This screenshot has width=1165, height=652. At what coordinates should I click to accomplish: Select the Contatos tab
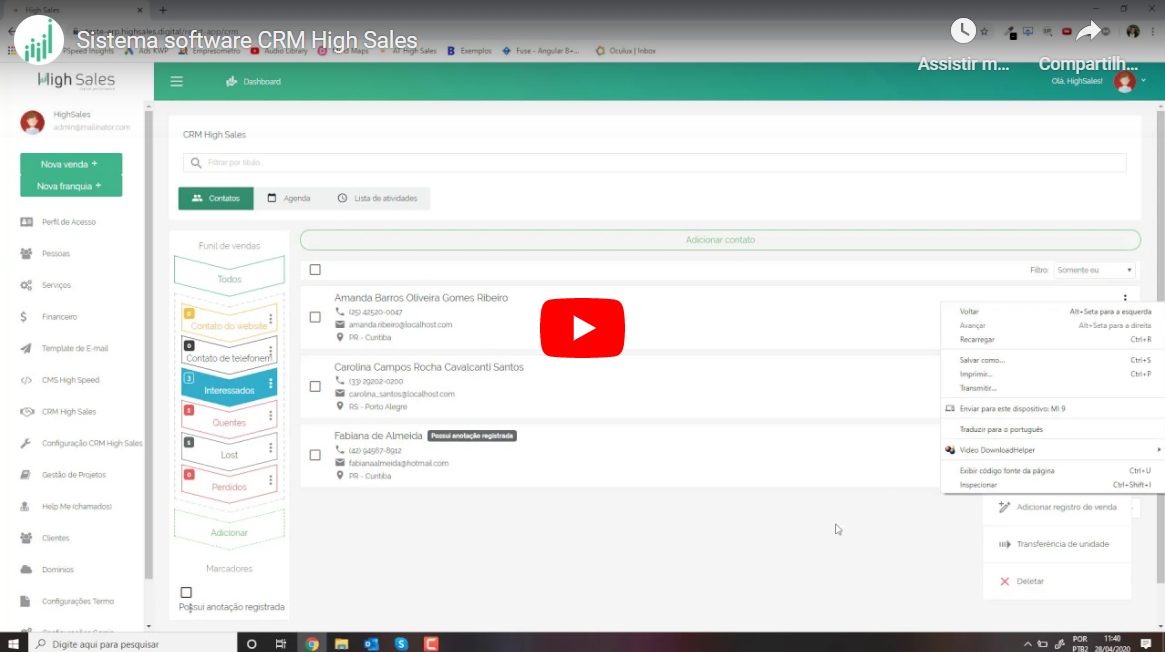pos(215,198)
